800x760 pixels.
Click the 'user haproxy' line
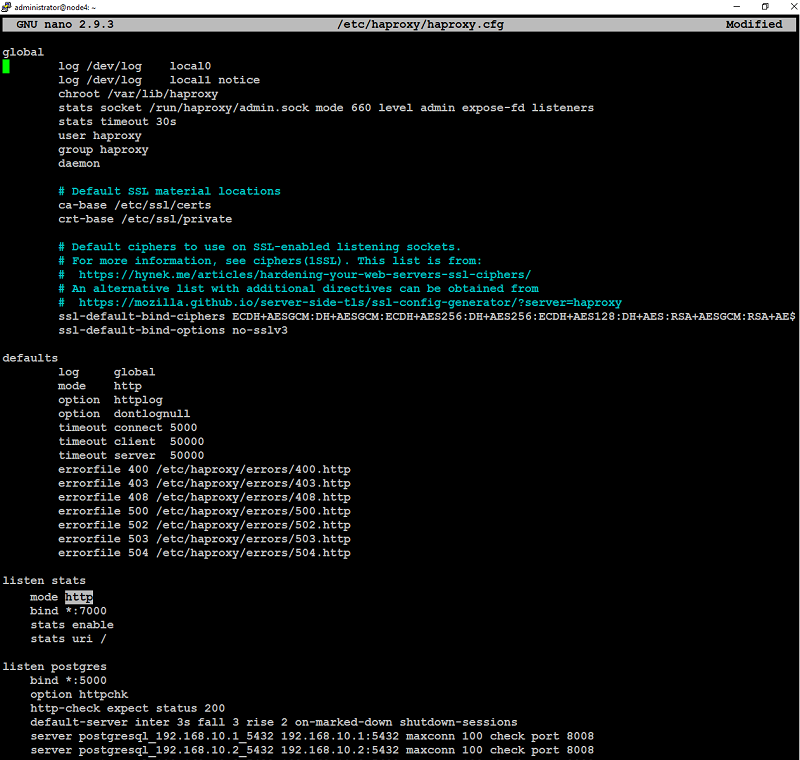point(99,136)
